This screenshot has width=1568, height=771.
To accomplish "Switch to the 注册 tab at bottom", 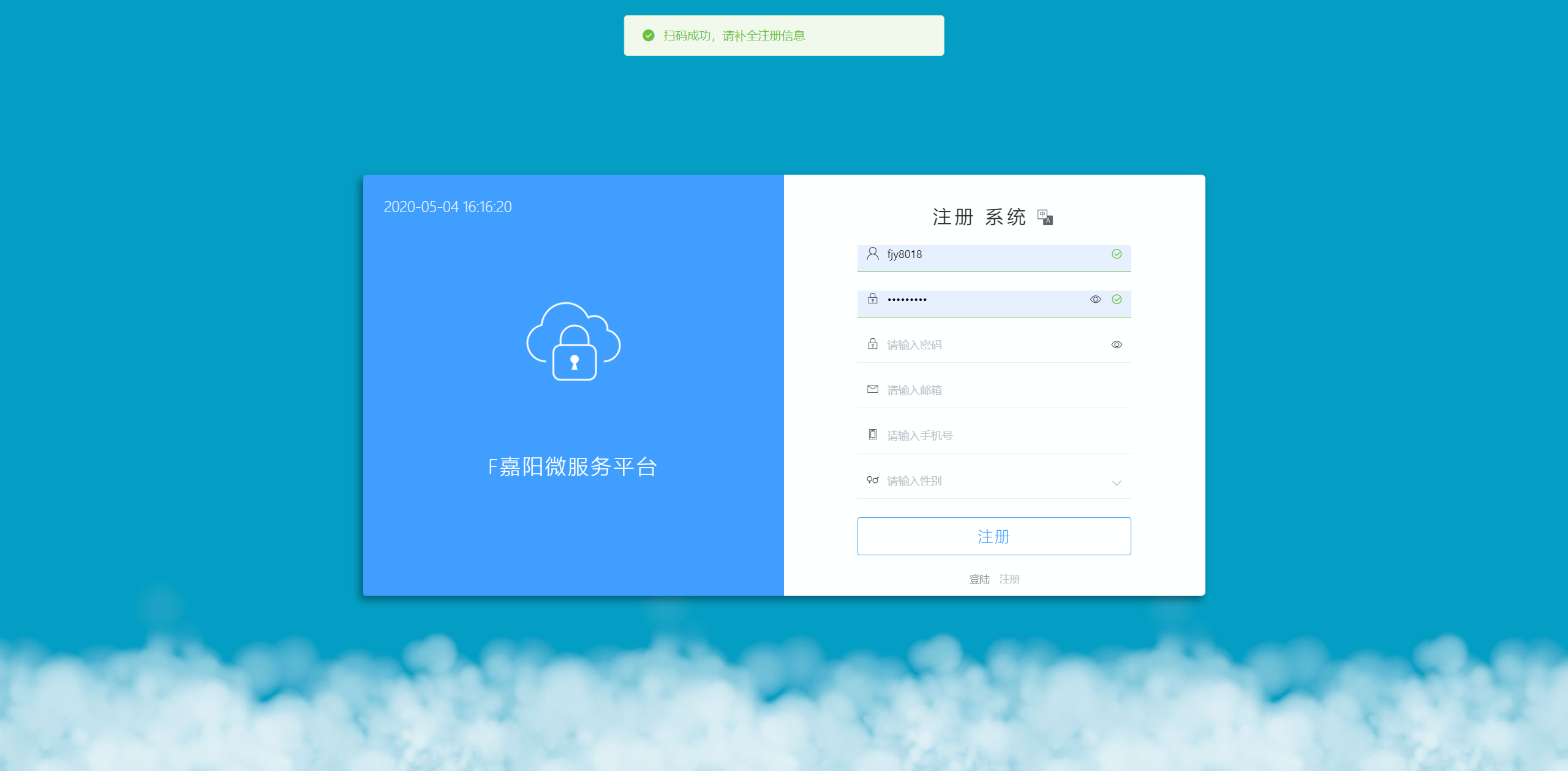I will pyautogui.click(x=1009, y=579).
